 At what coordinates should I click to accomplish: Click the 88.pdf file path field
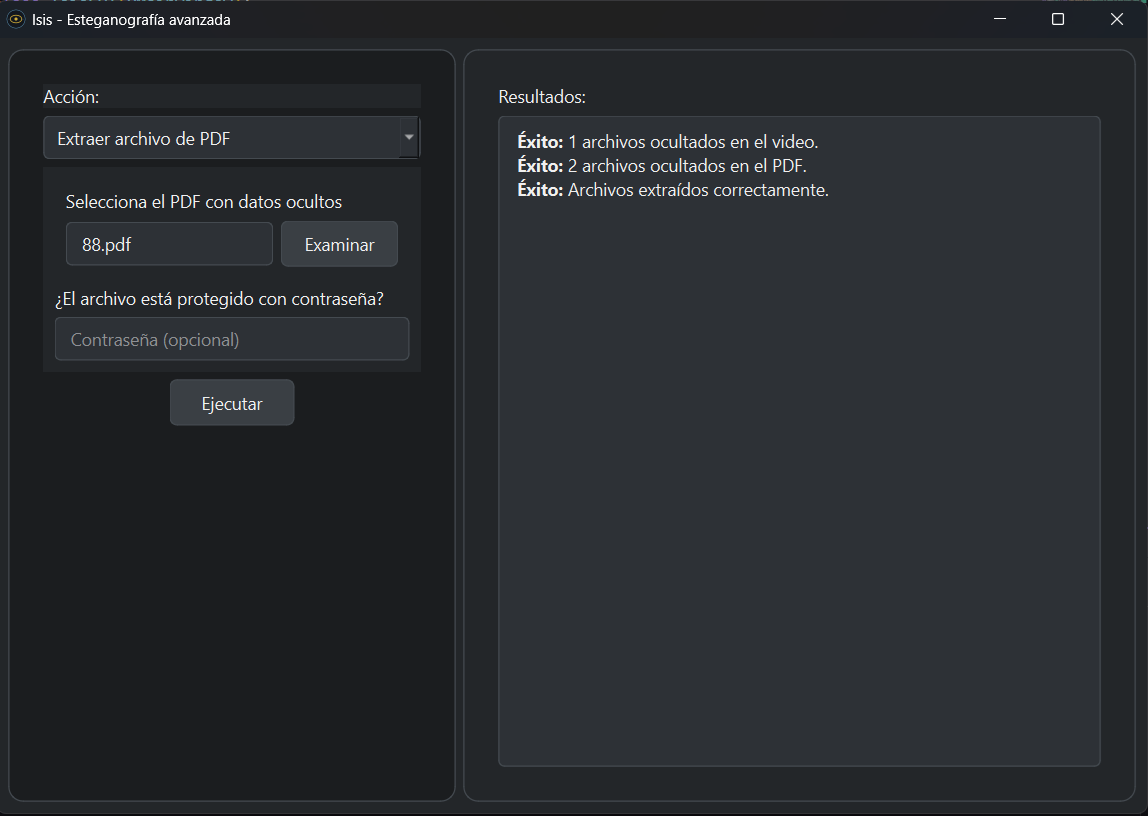169,245
